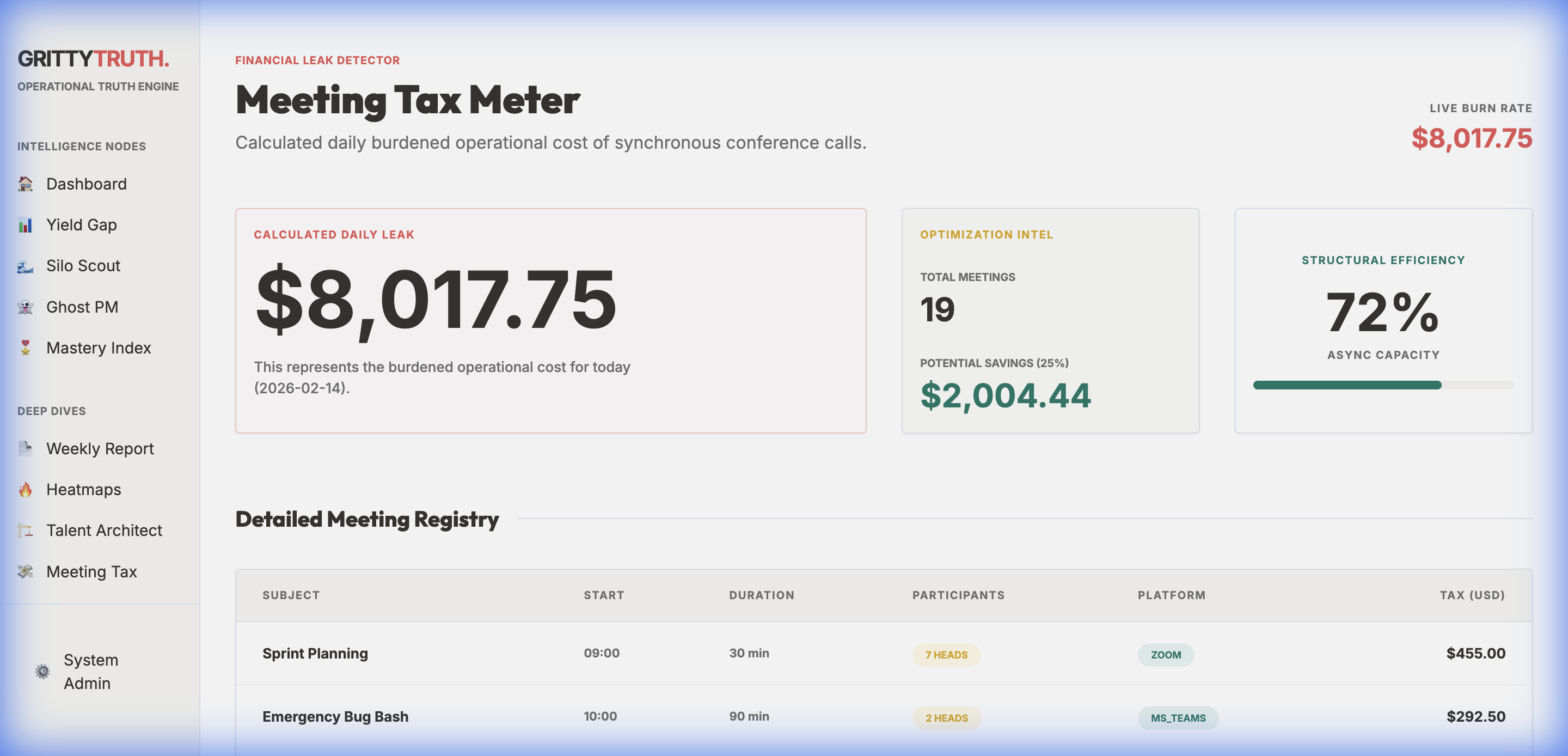Select the Mastery Index medal icon

tap(25, 347)
